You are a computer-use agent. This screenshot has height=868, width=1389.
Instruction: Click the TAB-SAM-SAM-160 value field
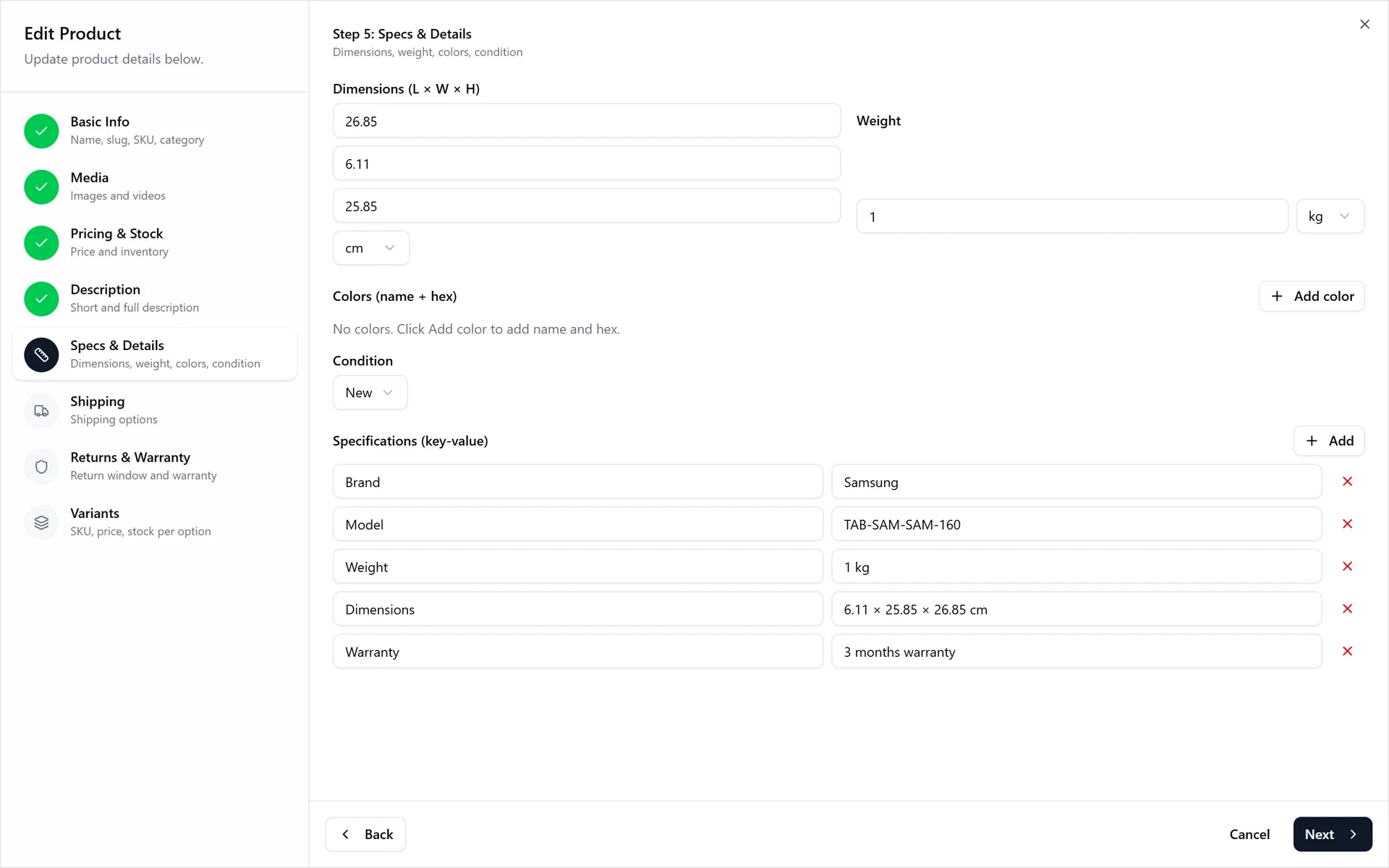point(1076,524)
